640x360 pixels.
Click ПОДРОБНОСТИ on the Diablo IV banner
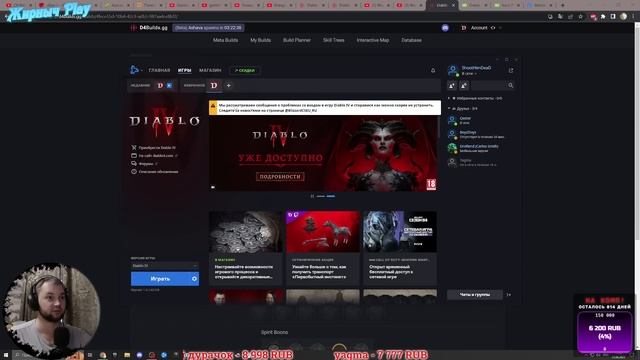pos(280,177)
